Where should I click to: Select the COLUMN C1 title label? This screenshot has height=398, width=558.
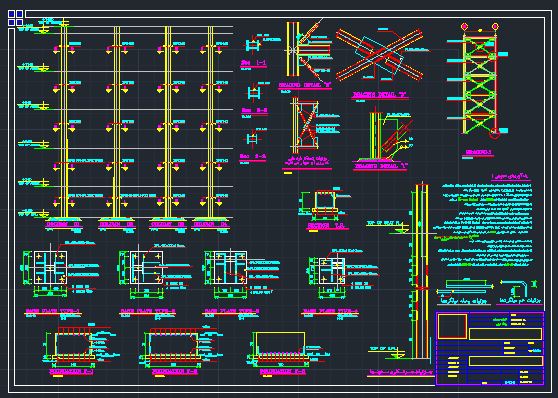click(x=64, y=225)
